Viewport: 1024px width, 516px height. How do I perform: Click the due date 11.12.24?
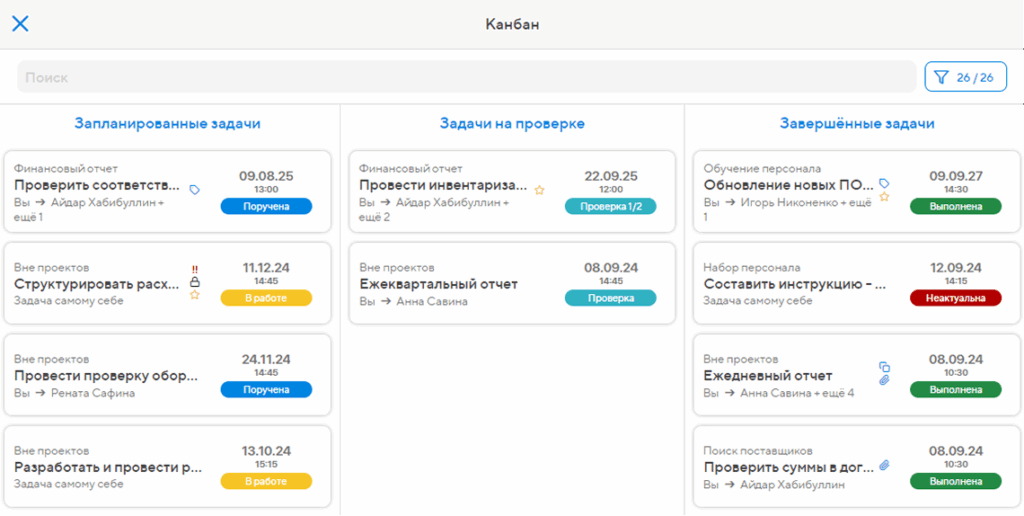[x=266, y=267]
